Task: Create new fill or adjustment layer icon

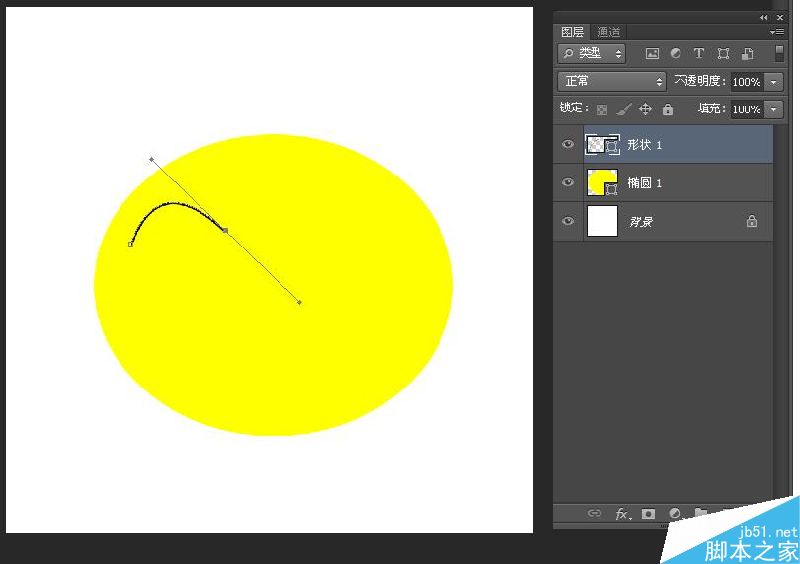Action: click(x=675, y=513)
